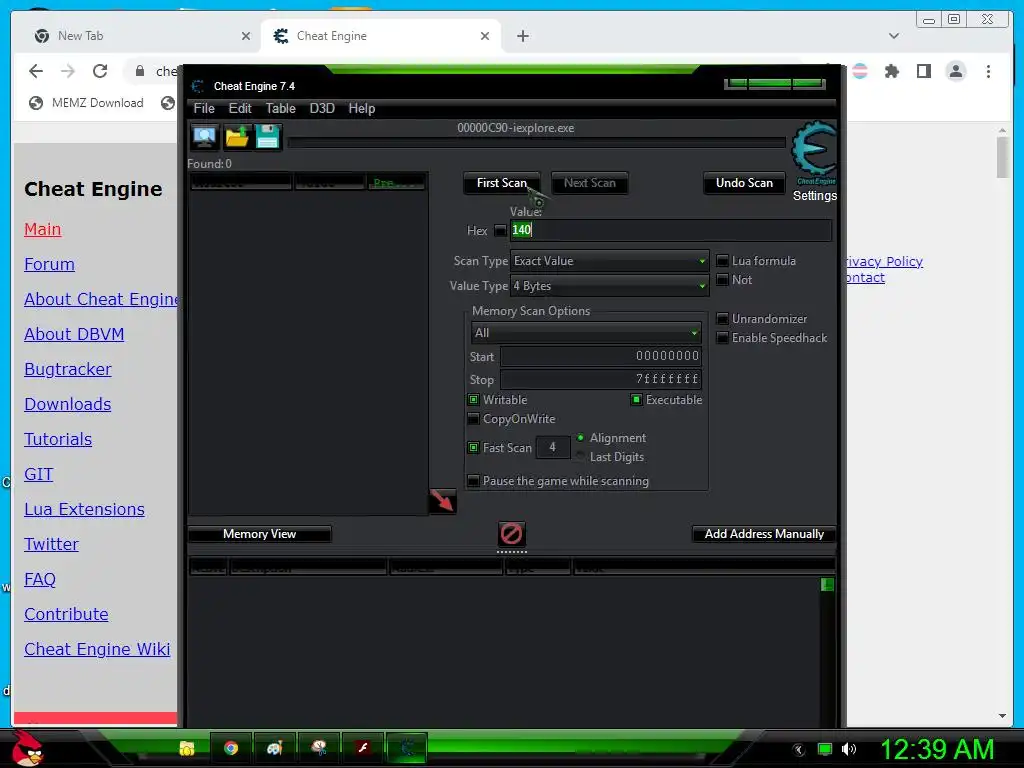This screenshot has height=768, width=1024.
Task: Click Stop address field
Action: 601,379
